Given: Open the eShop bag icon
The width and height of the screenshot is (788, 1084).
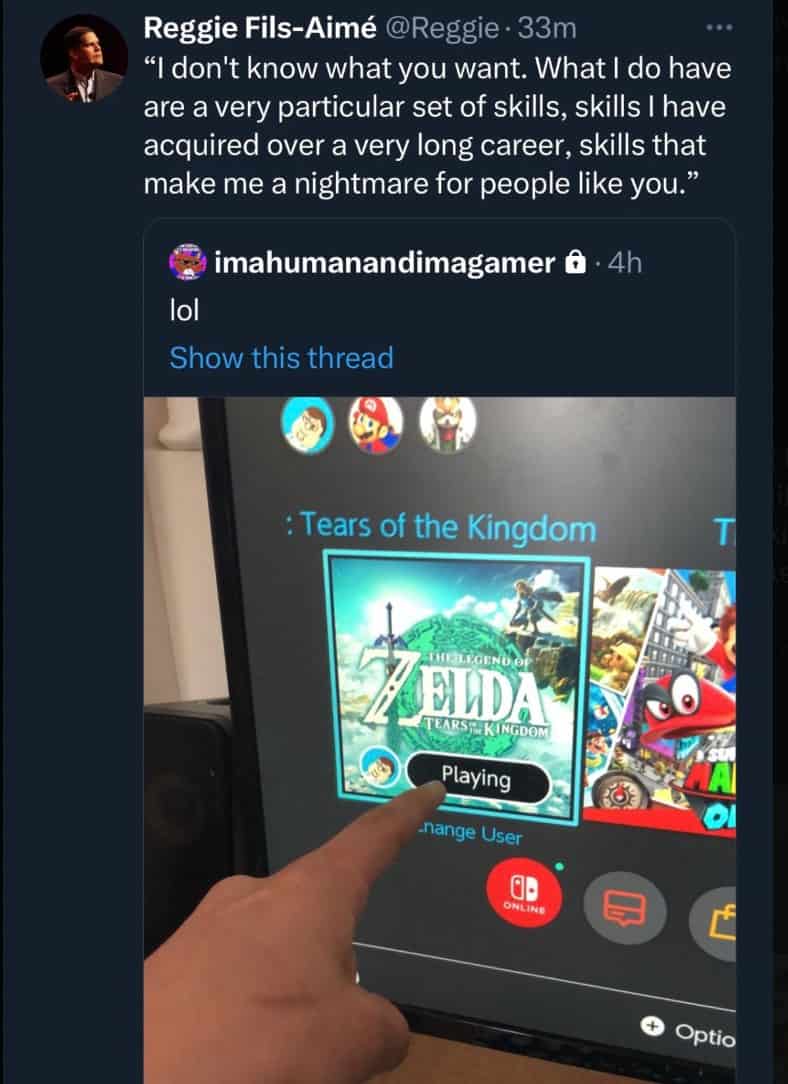Looking at the screenshot, I should click(x=713, y=924).
